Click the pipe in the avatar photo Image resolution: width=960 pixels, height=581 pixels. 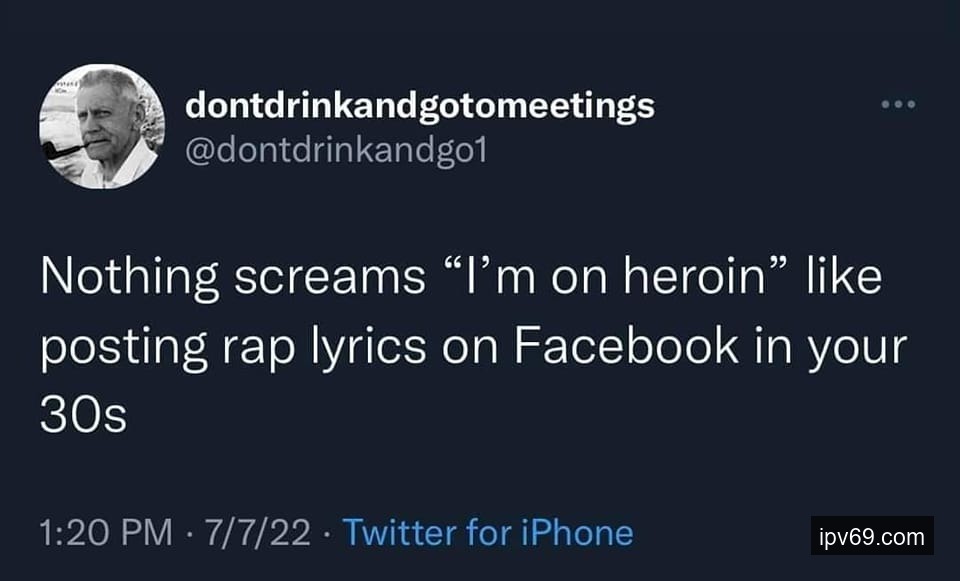pos(60,150)
